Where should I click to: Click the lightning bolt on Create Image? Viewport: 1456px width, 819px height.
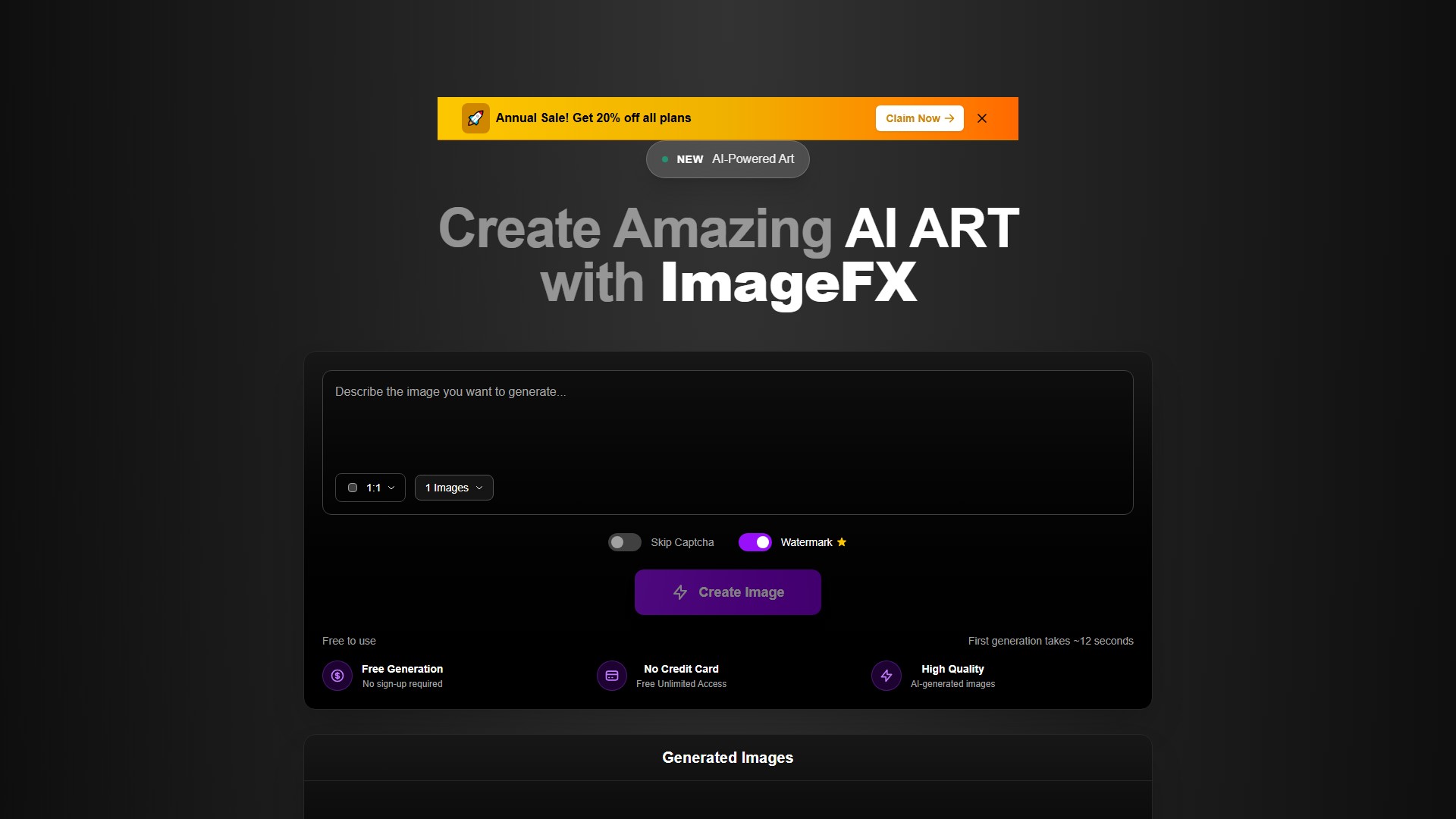pos(680,592)
